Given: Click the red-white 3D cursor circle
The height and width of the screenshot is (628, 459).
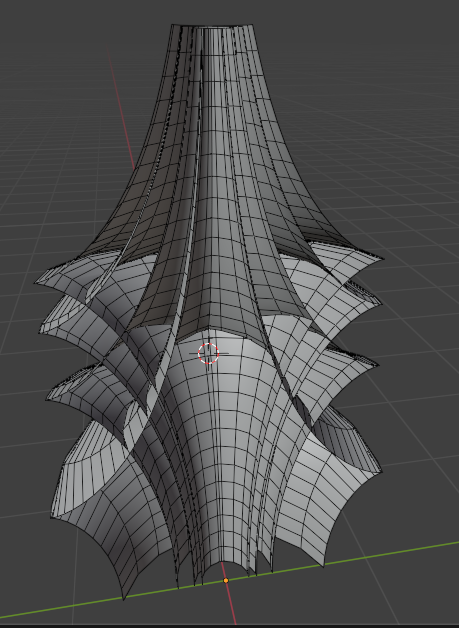Looking at the screenshot, I should click(x=209, y=354).
